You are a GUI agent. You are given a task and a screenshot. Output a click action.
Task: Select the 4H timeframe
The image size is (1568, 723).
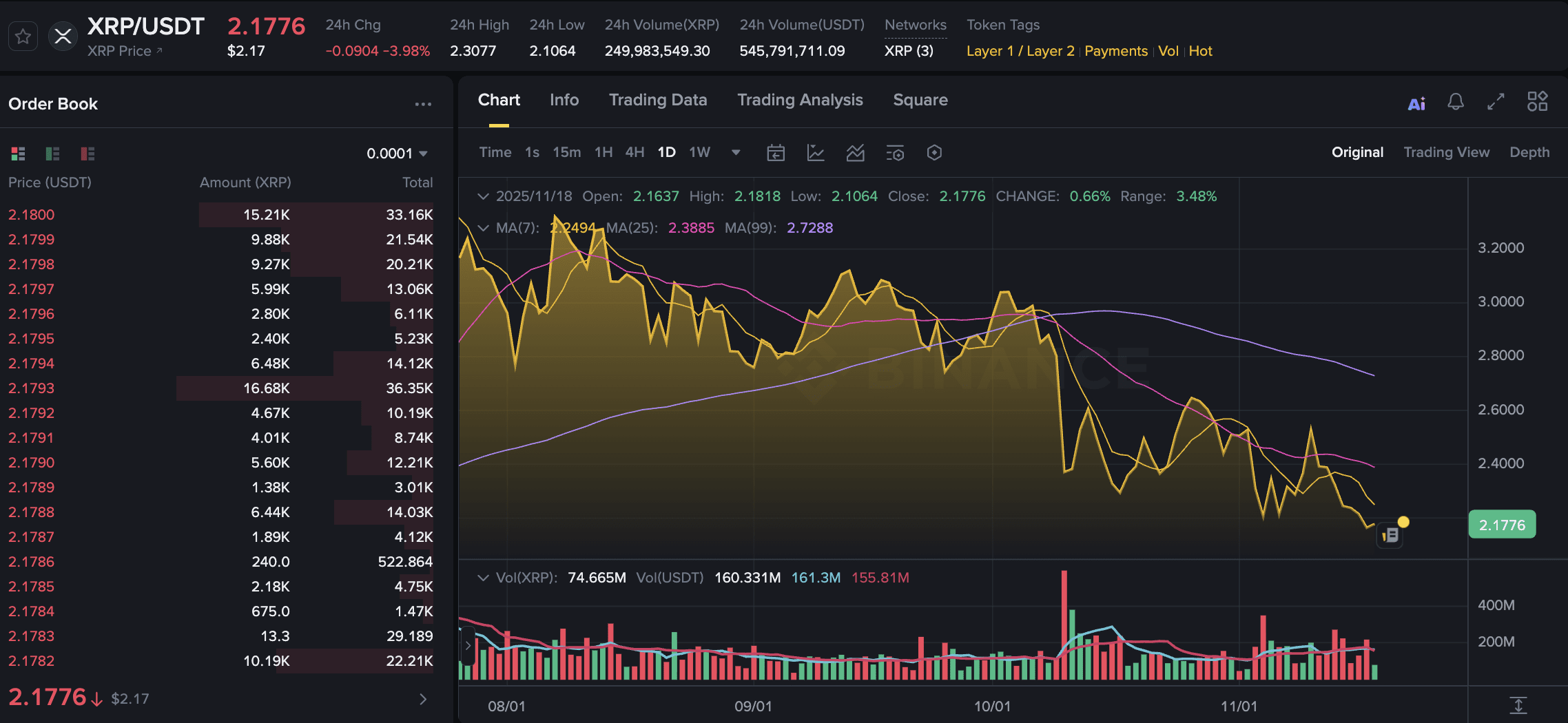(635, 152)
